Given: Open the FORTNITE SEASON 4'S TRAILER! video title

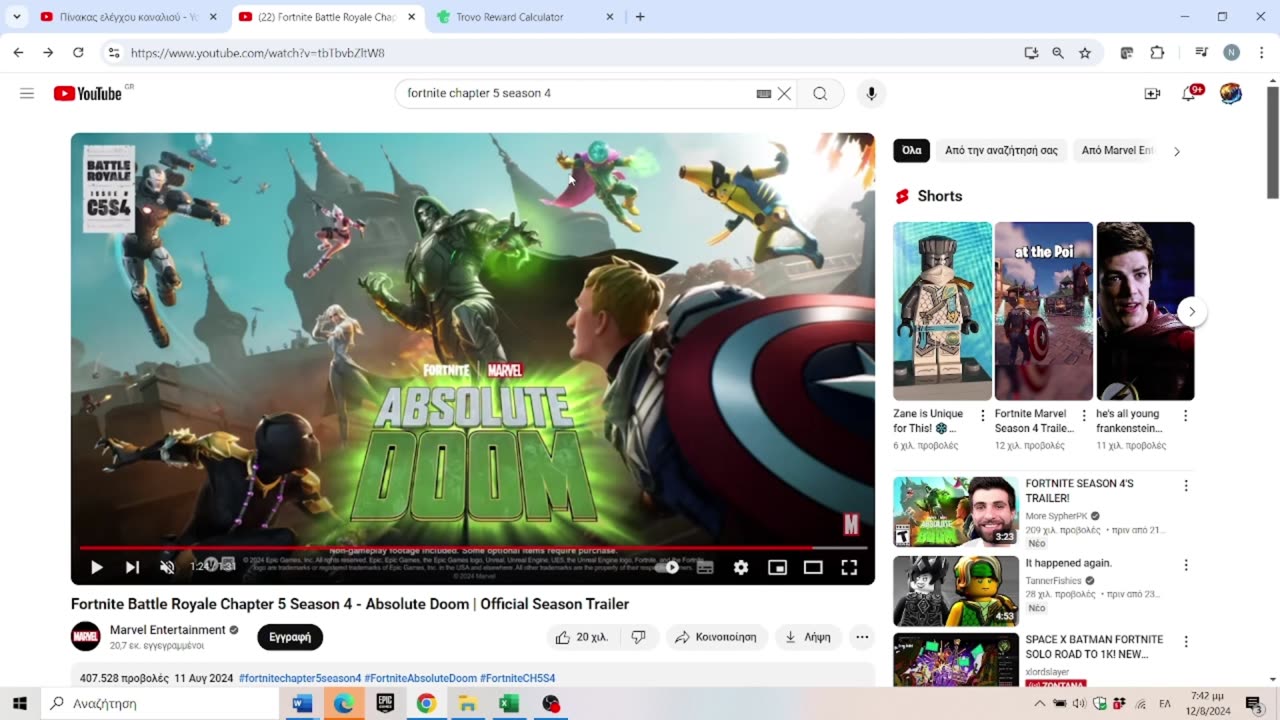Looking at the screenshot, I should pos(1079,491).
